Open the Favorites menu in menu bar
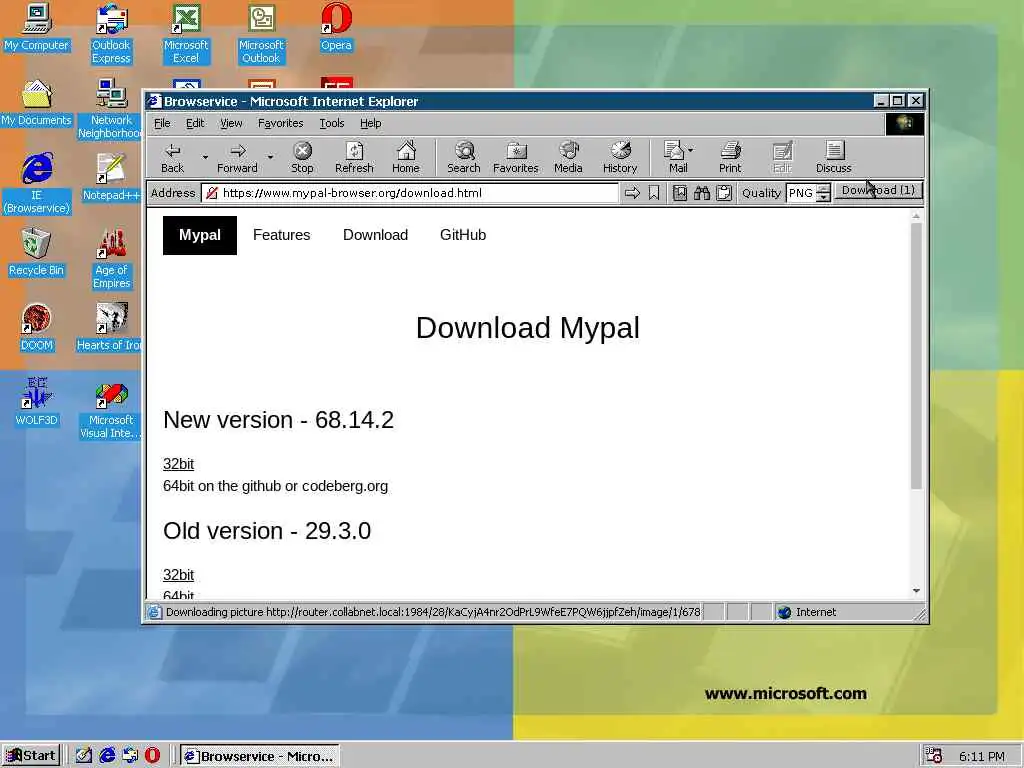Image resolution: width=1024 pixels, height=768 pixels. [x=280, y=123]
